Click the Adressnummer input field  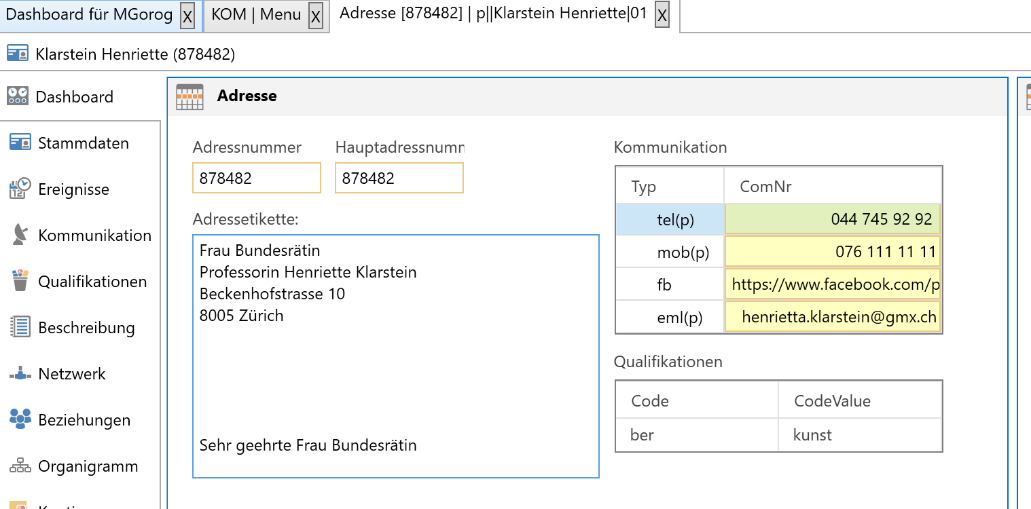[257, 178]
